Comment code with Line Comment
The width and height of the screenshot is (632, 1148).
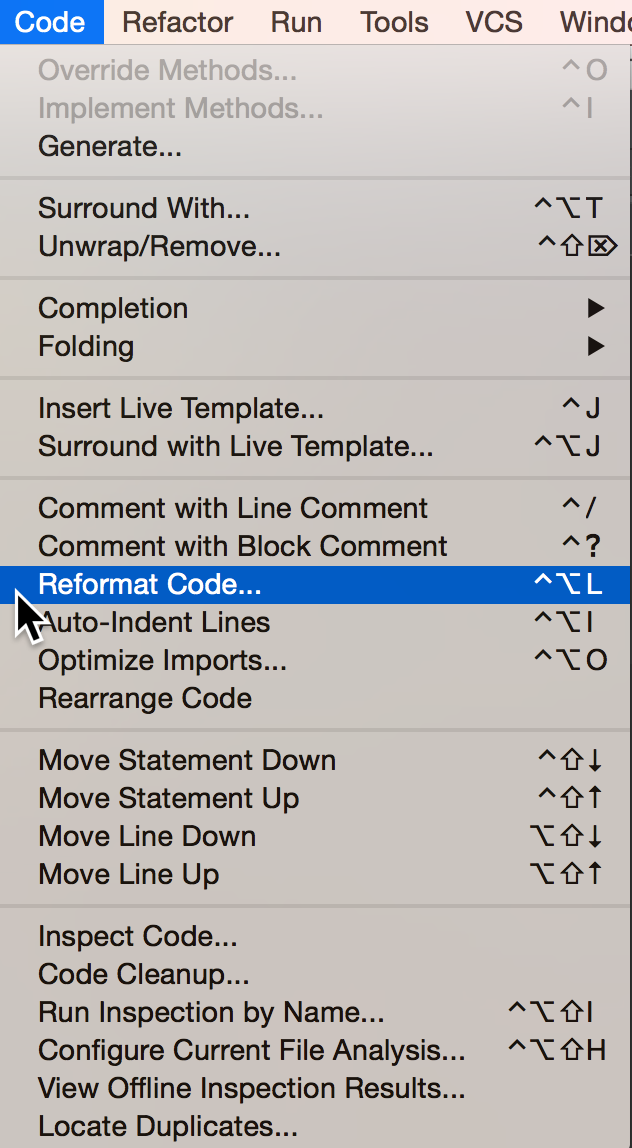point(232,508)
